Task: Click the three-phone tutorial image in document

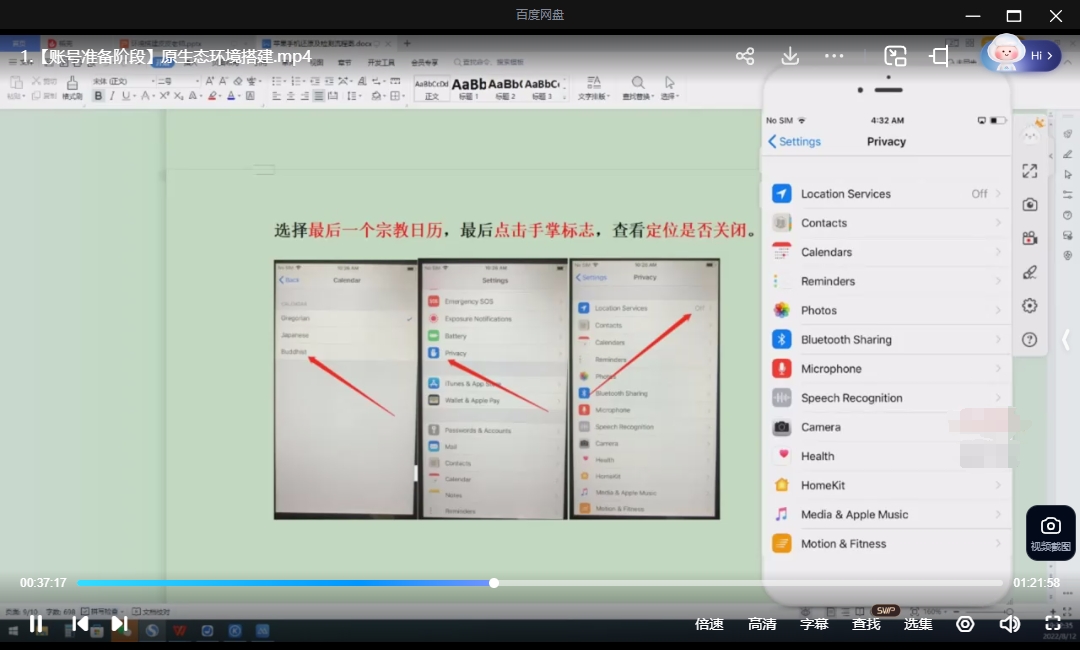Action: click(497, 389)
